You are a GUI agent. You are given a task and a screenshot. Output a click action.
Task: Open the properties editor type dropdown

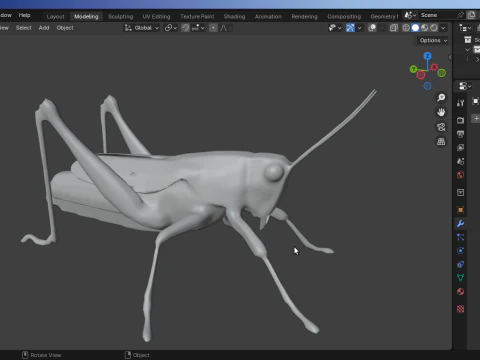click(x=465, y=86)
